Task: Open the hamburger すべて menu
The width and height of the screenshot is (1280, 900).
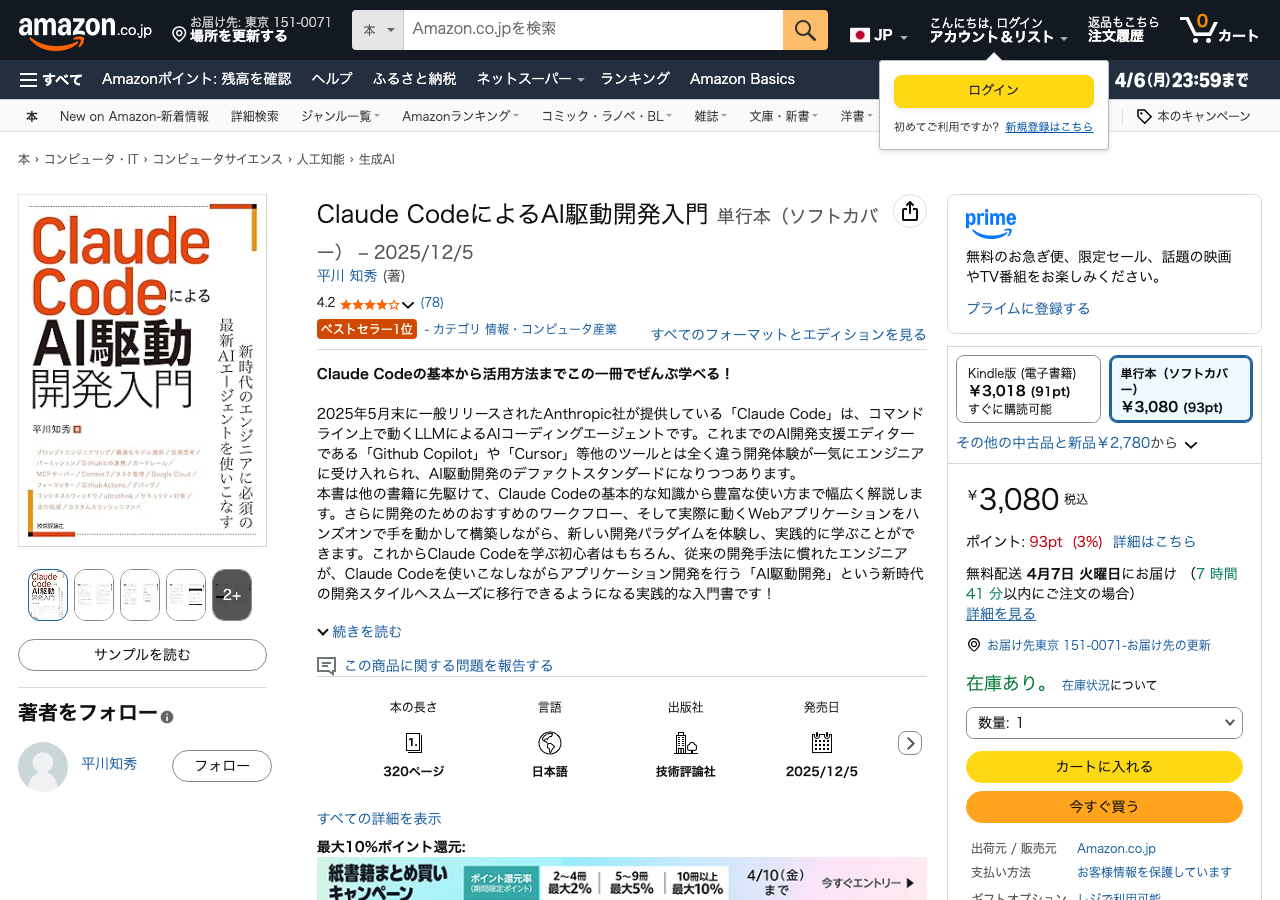Action: (51, 79)
